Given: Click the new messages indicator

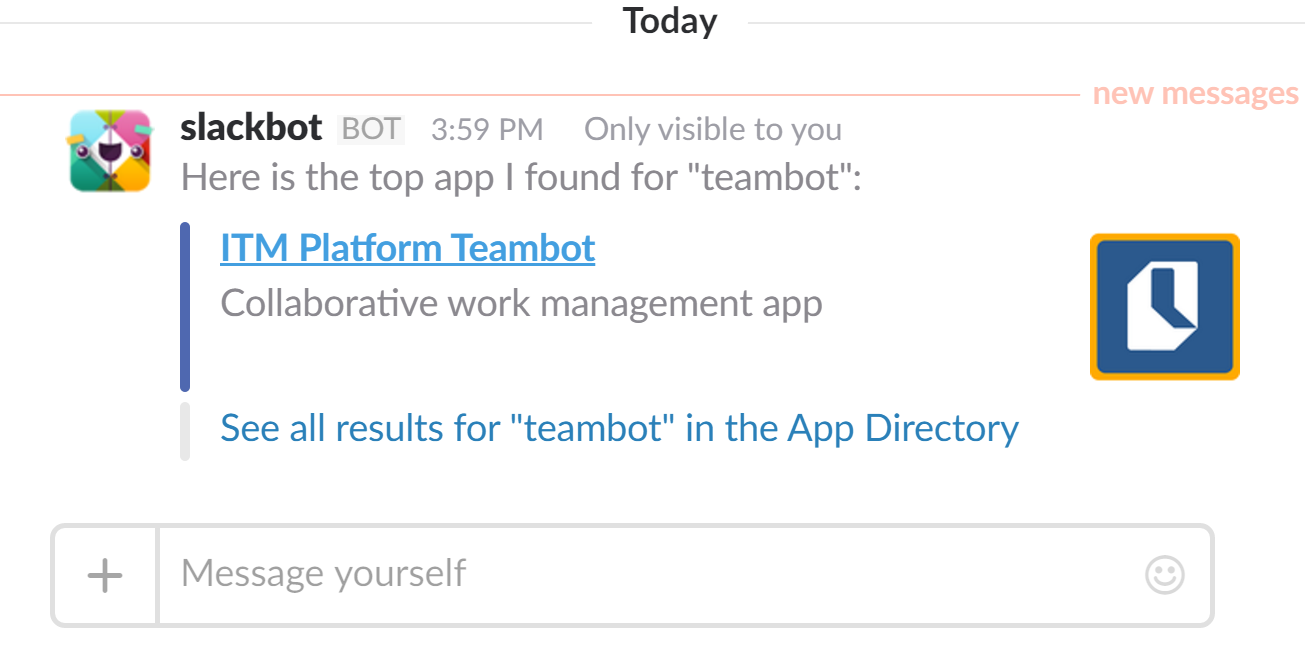Looking at the screenshot, I should (x=1196, y=92).
